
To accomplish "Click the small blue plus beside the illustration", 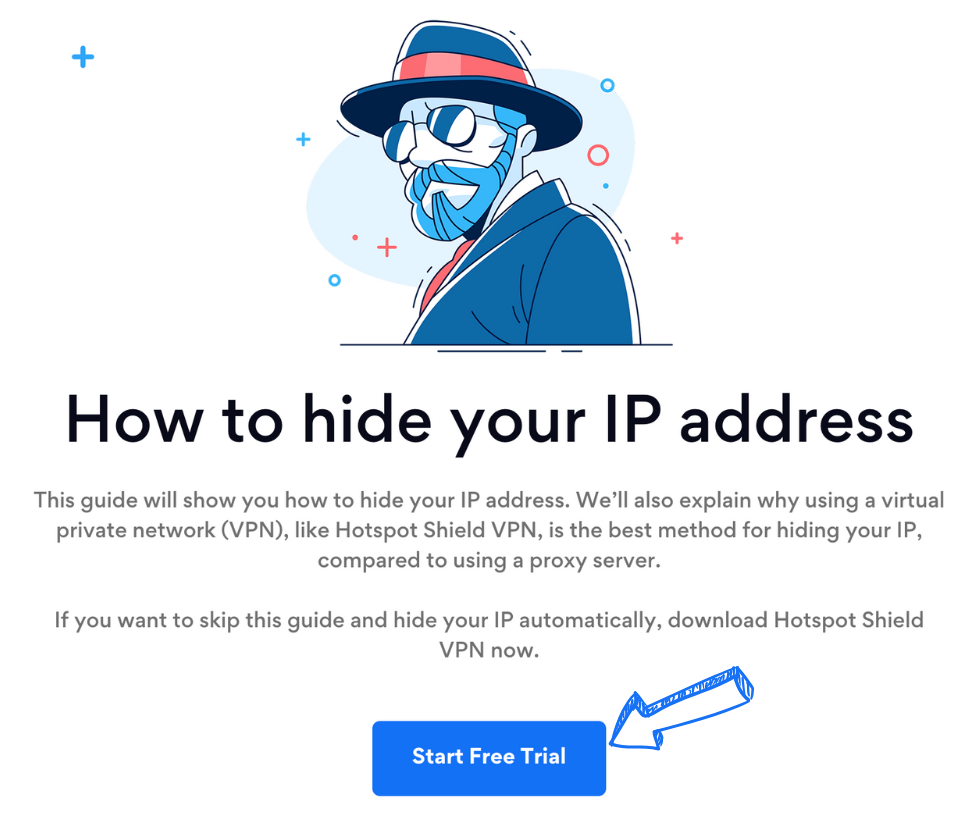I will (x=302, y=140).
